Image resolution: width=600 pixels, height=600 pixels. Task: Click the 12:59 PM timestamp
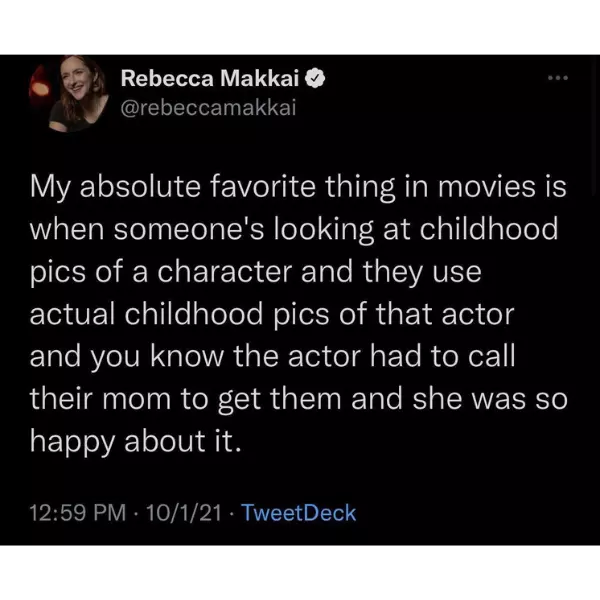point(76,513)
